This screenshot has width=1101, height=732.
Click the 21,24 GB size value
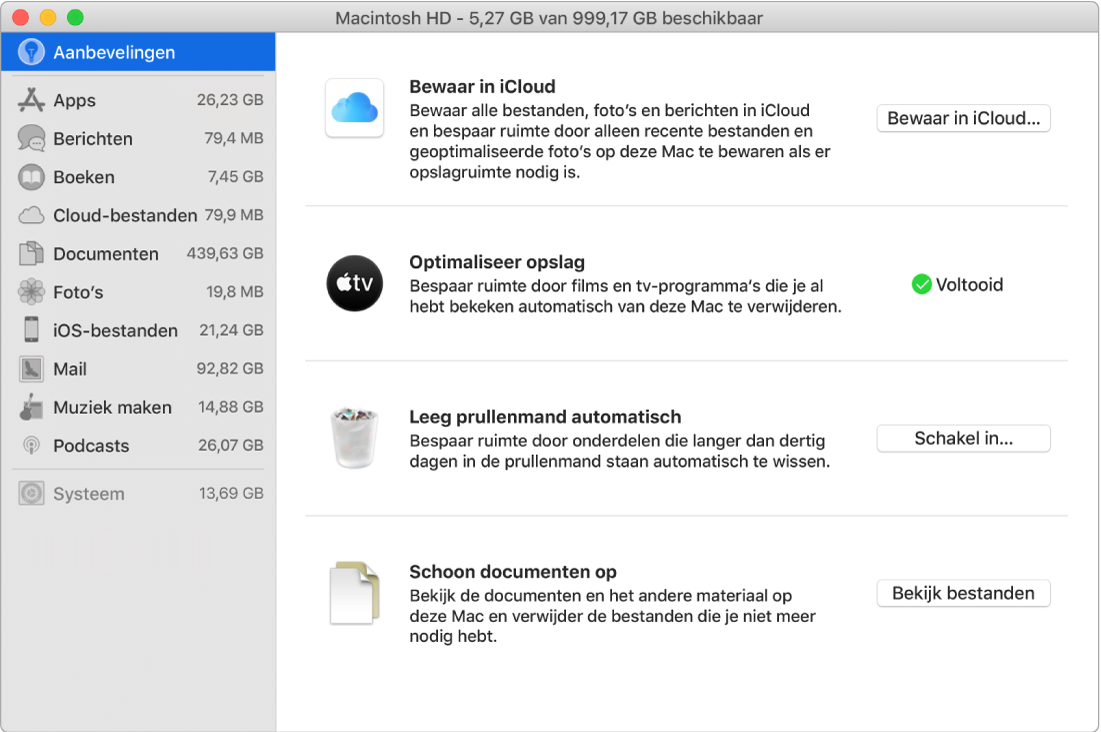click(x=231, y=330)
